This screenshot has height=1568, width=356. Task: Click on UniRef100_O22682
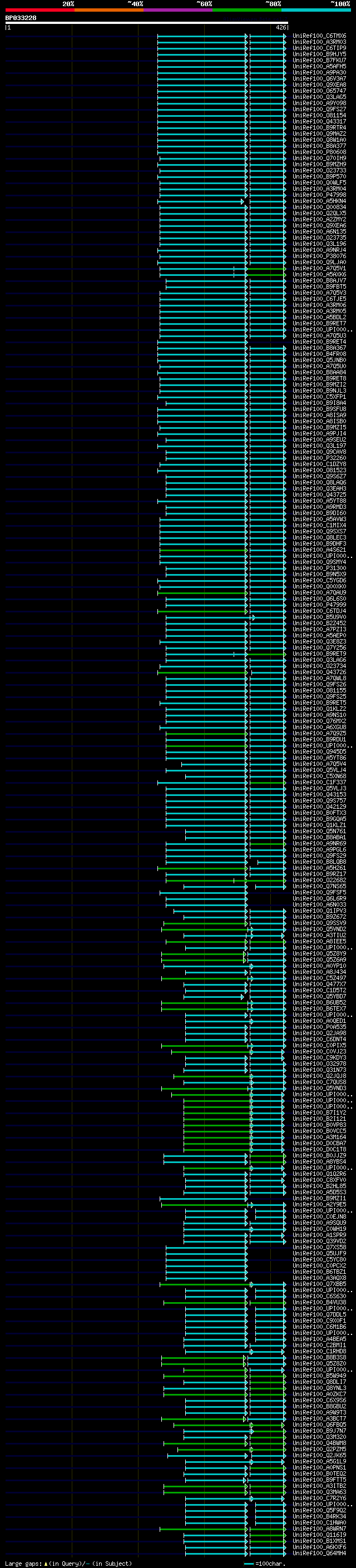(x=319, y=880)
